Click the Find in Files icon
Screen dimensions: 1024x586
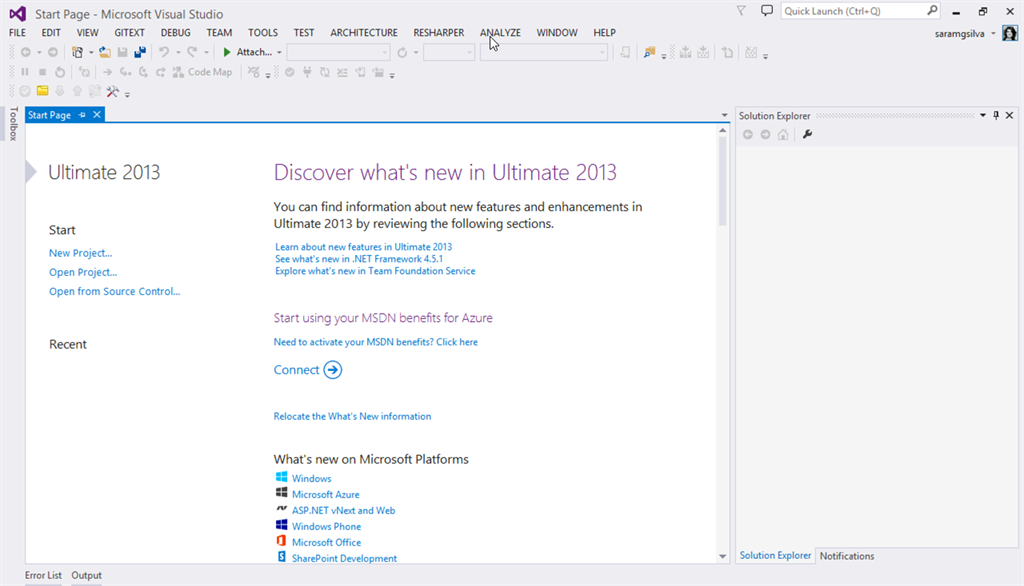point(650,52)
